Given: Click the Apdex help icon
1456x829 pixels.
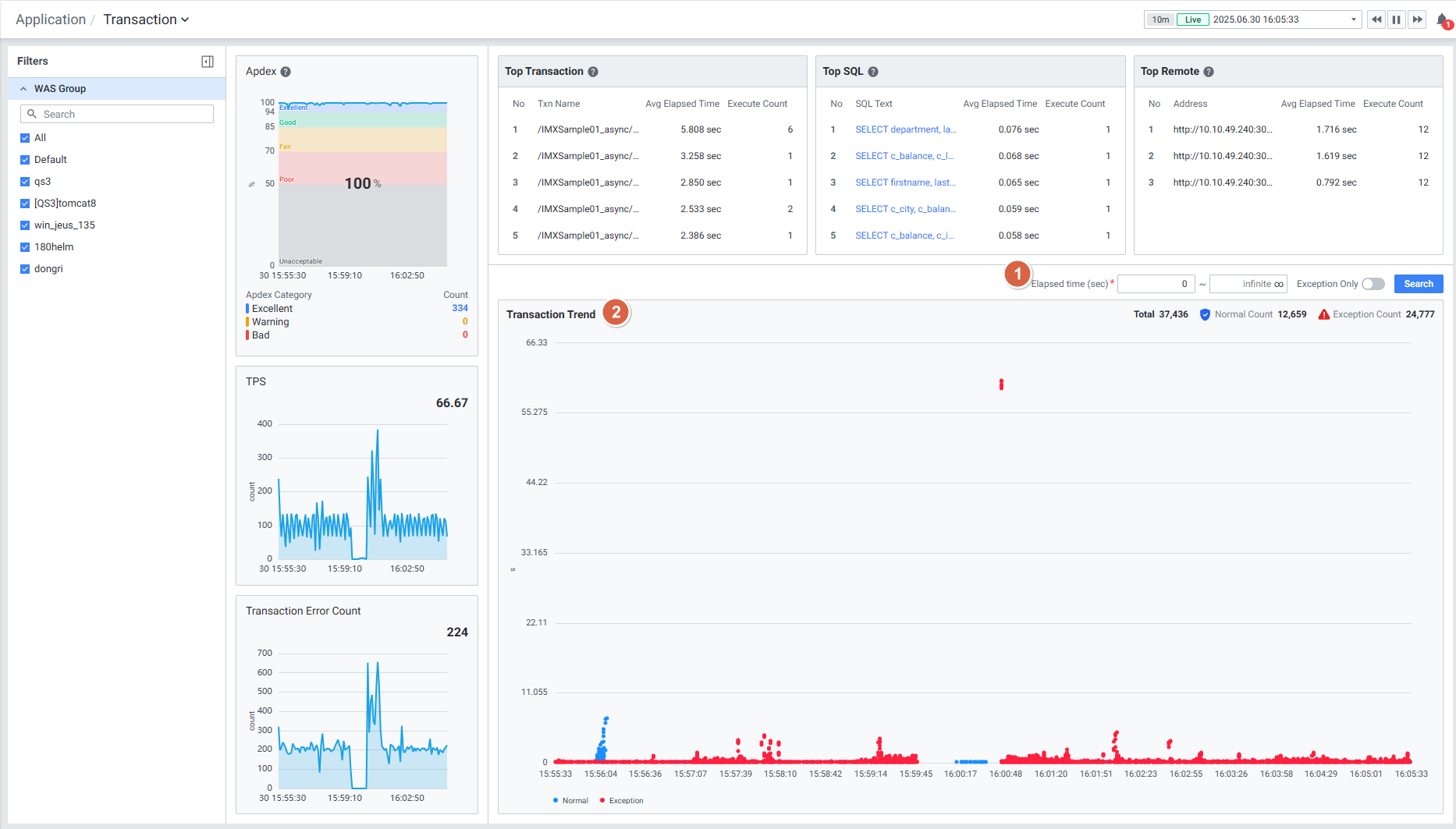Looking at the screenshot, I should (x=286, y=72).
